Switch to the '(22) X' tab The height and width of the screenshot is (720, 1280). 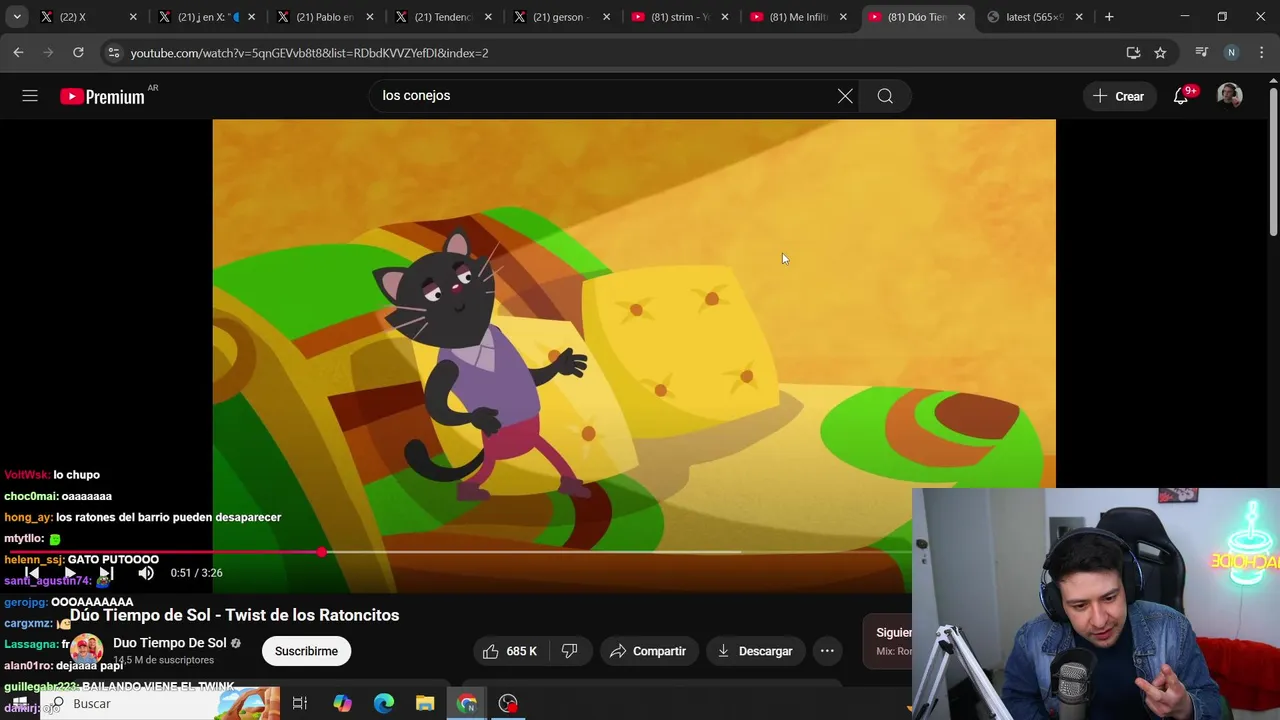pos(88,17)
